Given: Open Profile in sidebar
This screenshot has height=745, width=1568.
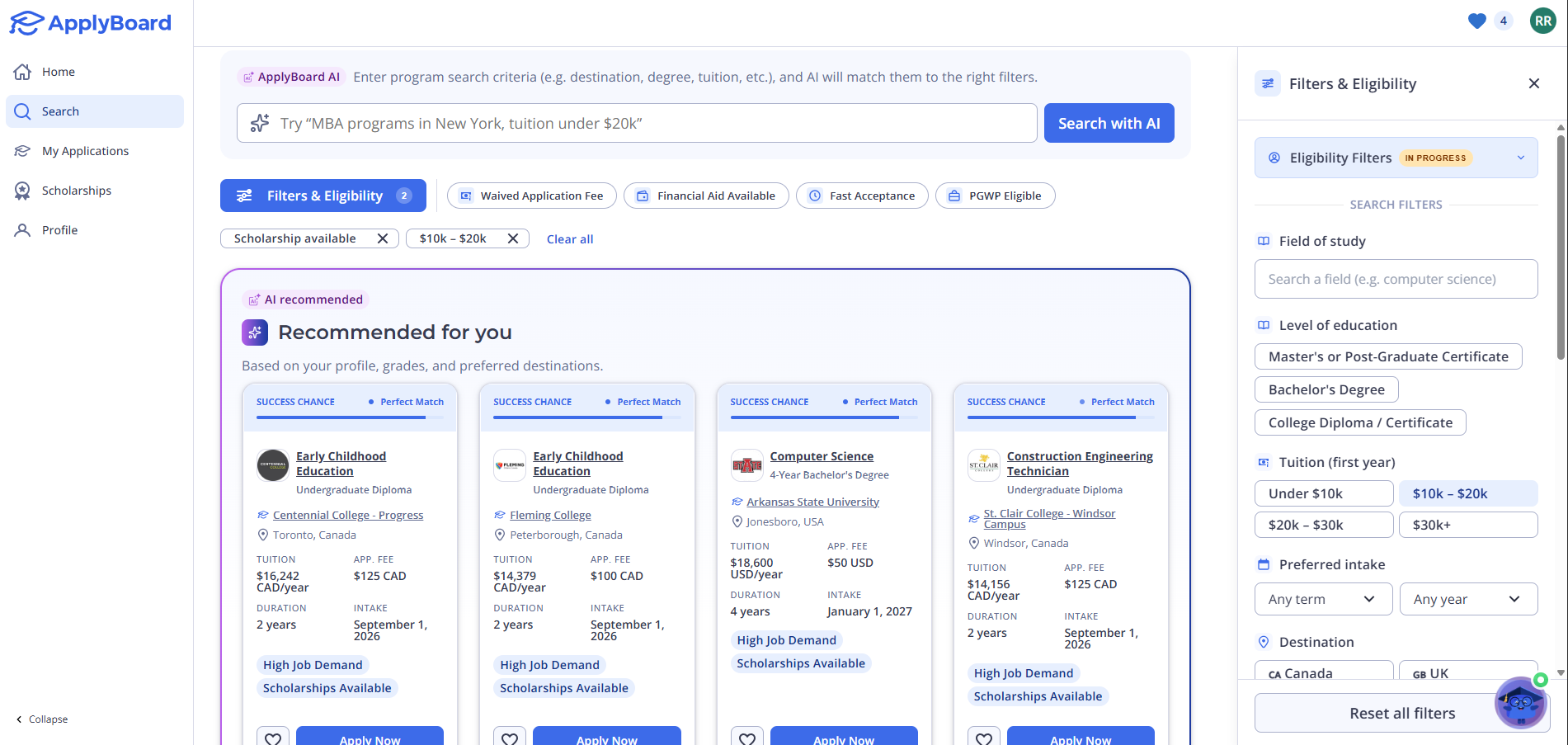Looking at the screenshot, I should click(95, 230).
